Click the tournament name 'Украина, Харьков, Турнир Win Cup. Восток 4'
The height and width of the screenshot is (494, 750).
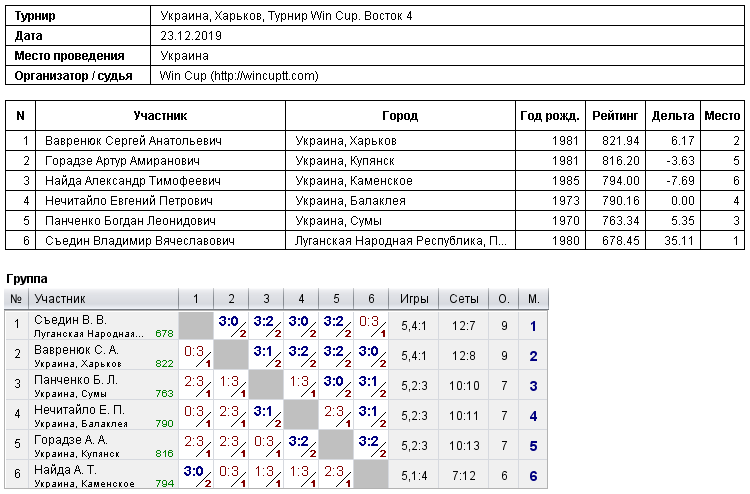[286, 16]
